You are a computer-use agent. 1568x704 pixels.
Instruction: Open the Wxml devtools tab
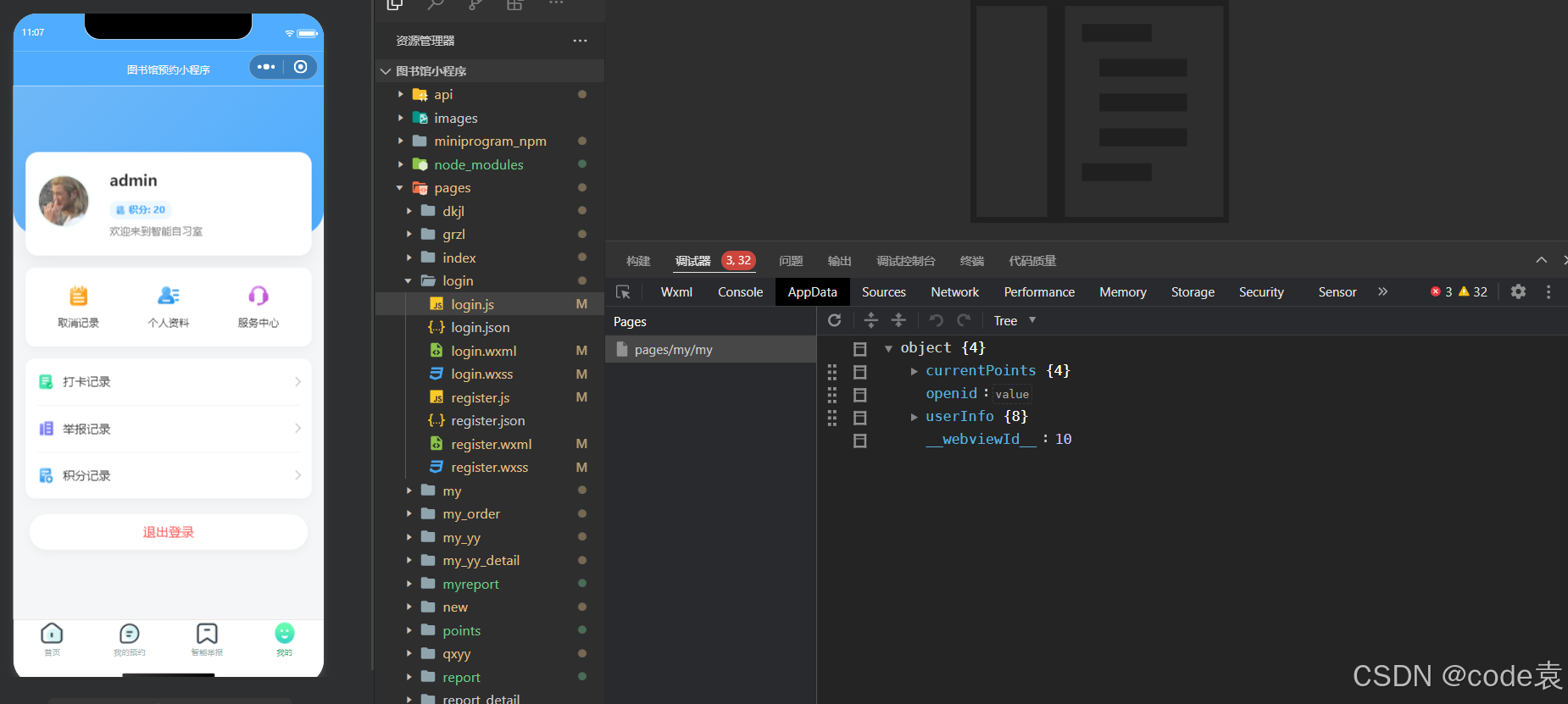676,292
